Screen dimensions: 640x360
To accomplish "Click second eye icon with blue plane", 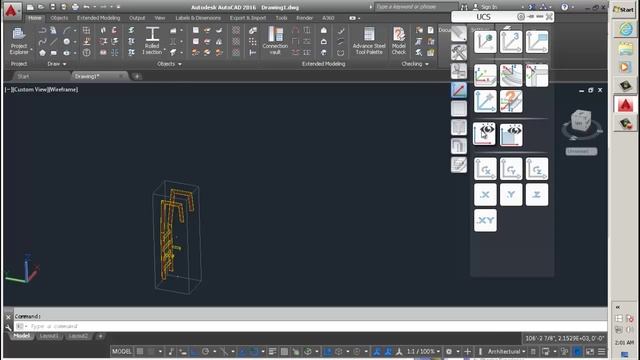I will coord(511,134).
